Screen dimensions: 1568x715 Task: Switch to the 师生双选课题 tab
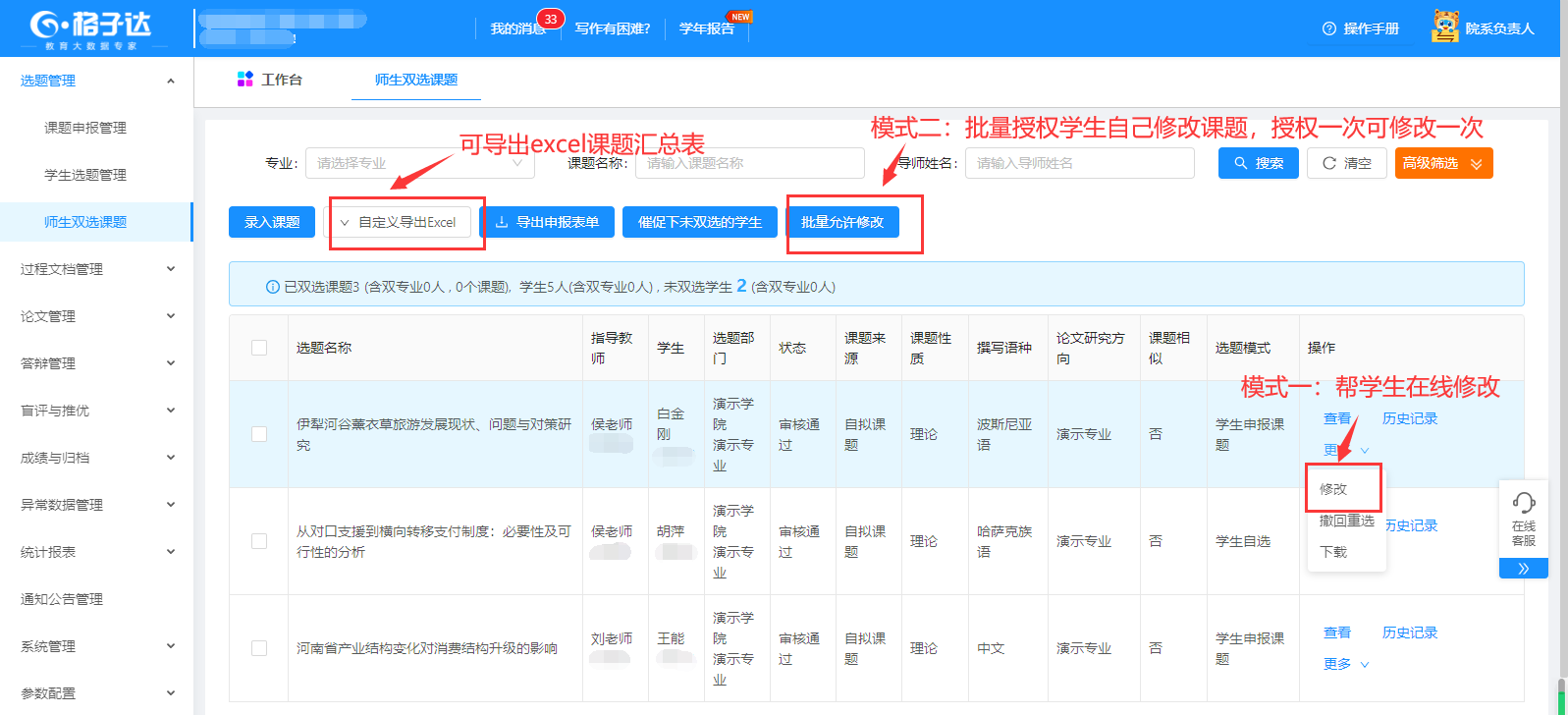tap(415, 80)
